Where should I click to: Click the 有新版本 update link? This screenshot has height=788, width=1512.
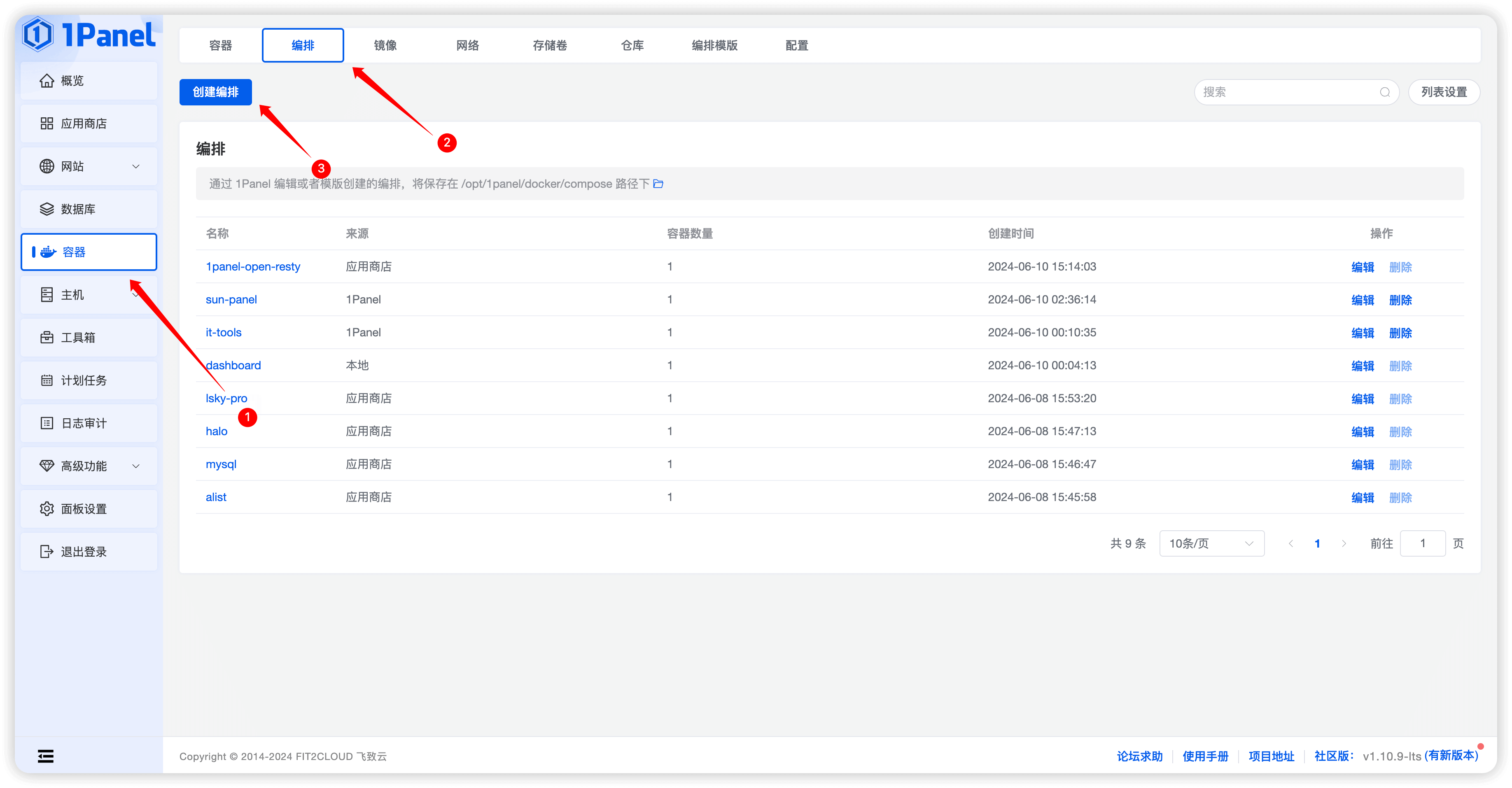pos(1451,755)
